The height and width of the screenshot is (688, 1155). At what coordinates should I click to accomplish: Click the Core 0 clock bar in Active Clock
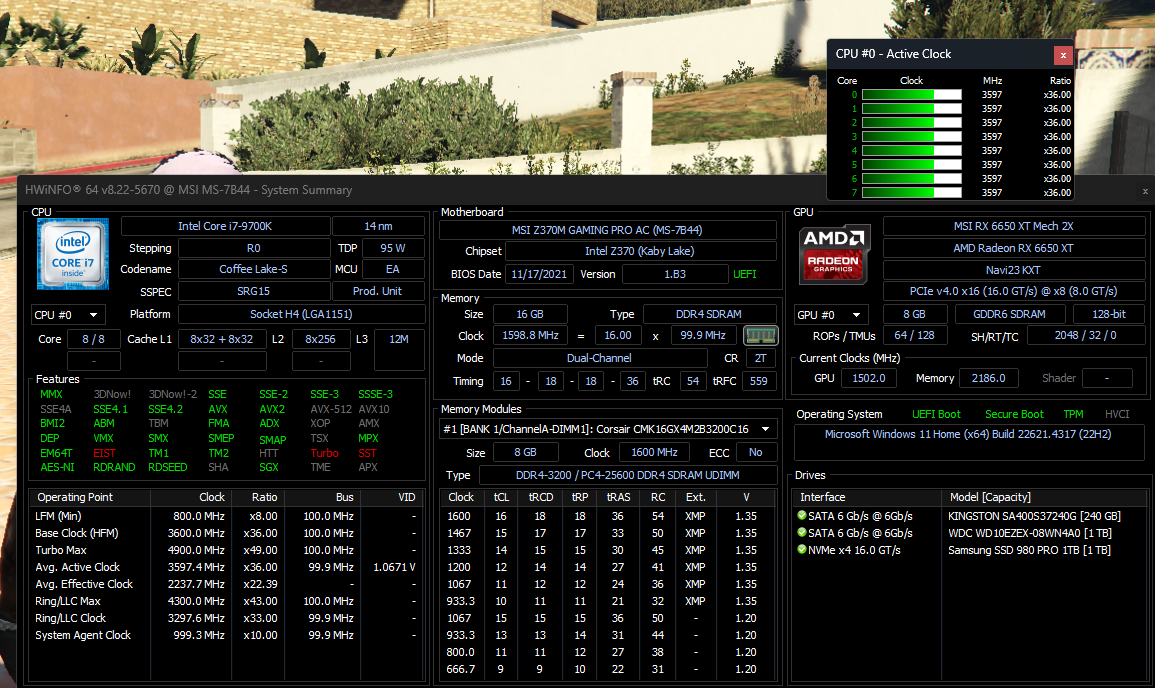[x=912, y=94]
